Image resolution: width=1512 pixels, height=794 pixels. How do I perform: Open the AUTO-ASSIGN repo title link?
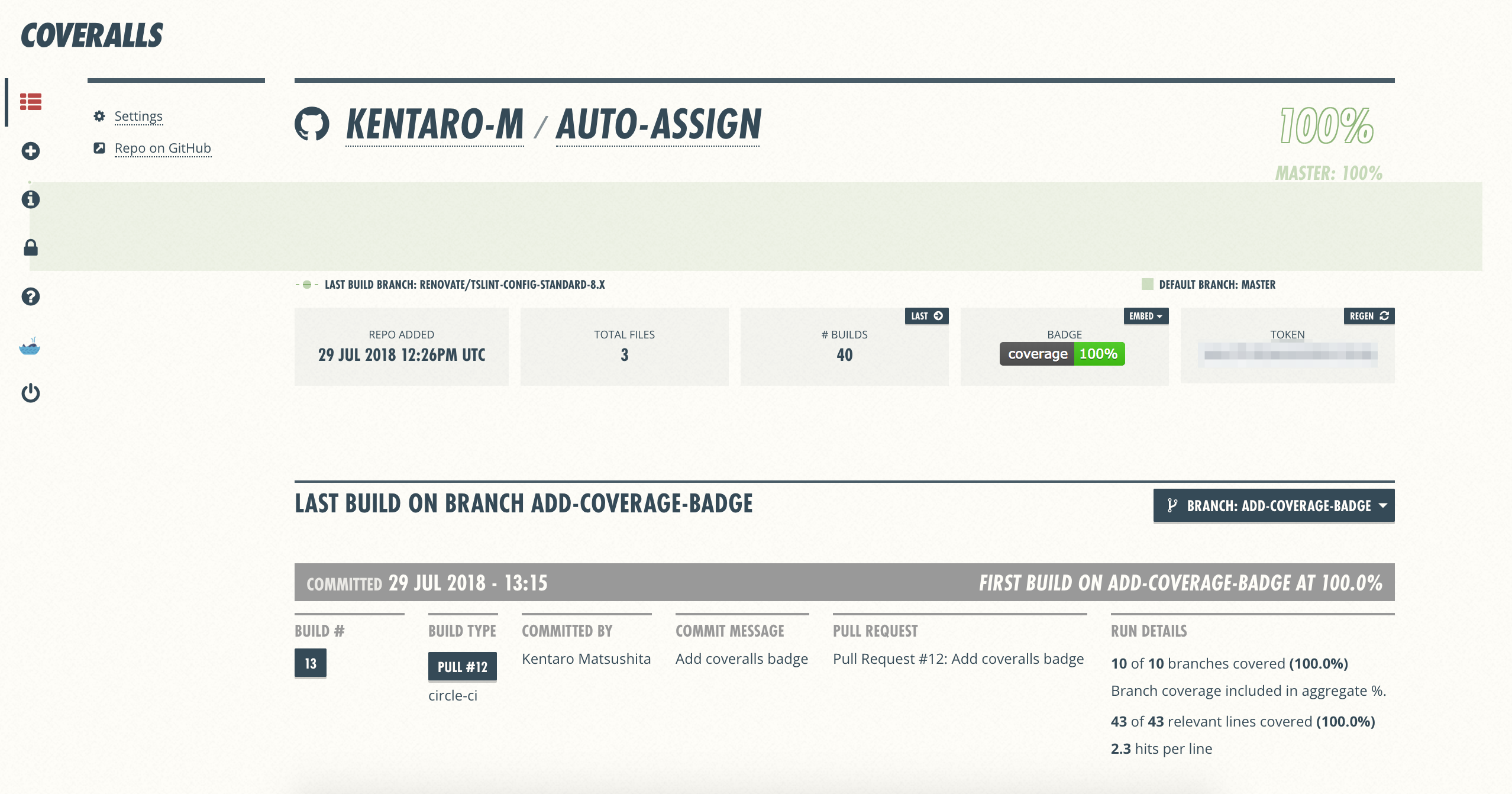pyautogui.click(x=658, y=124)
